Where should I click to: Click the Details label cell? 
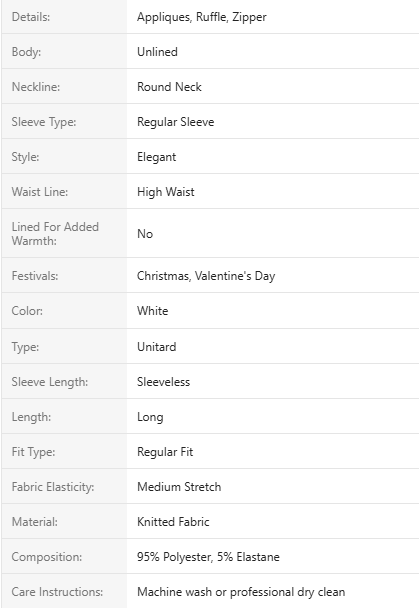64,17
